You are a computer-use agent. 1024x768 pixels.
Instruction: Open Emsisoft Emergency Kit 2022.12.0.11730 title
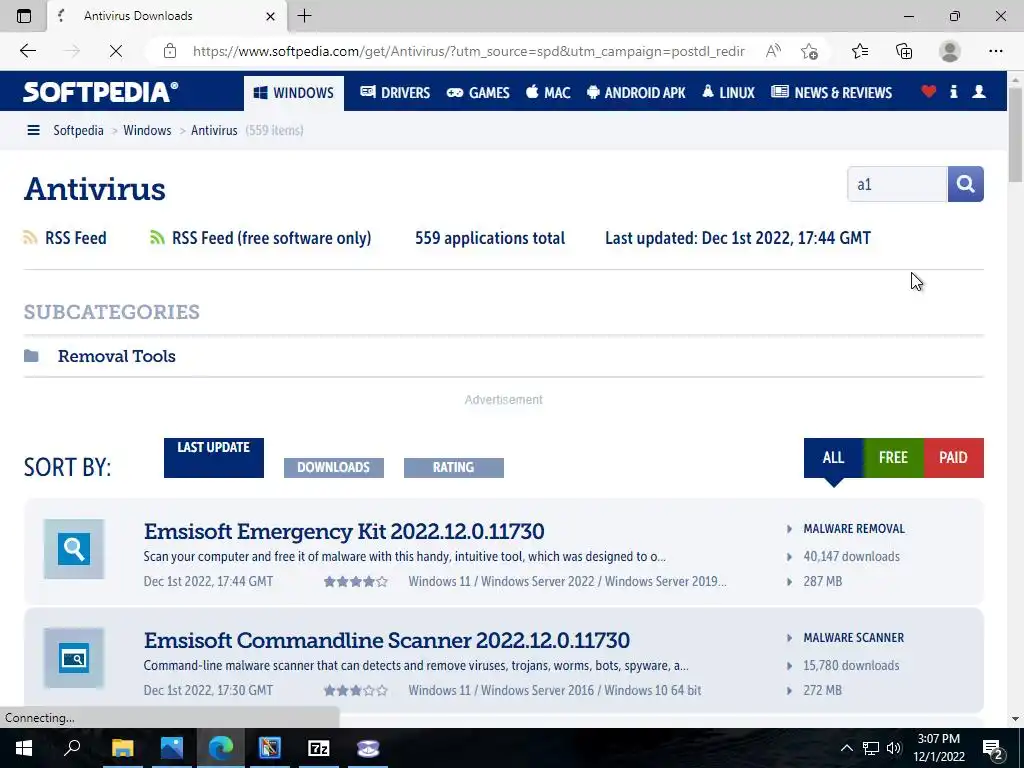point(344,531)
